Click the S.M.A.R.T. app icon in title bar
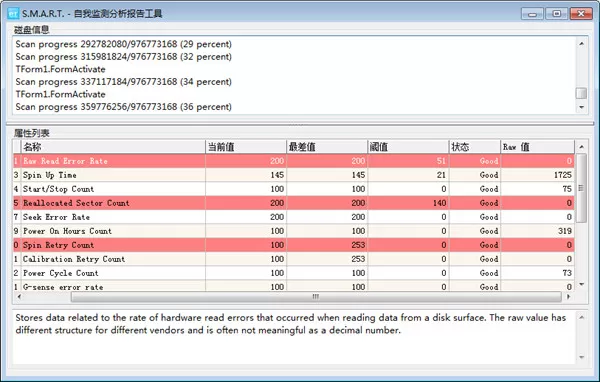Image resolution: width=600 pixels, height=382 pixels. click(x=13, y=14)
